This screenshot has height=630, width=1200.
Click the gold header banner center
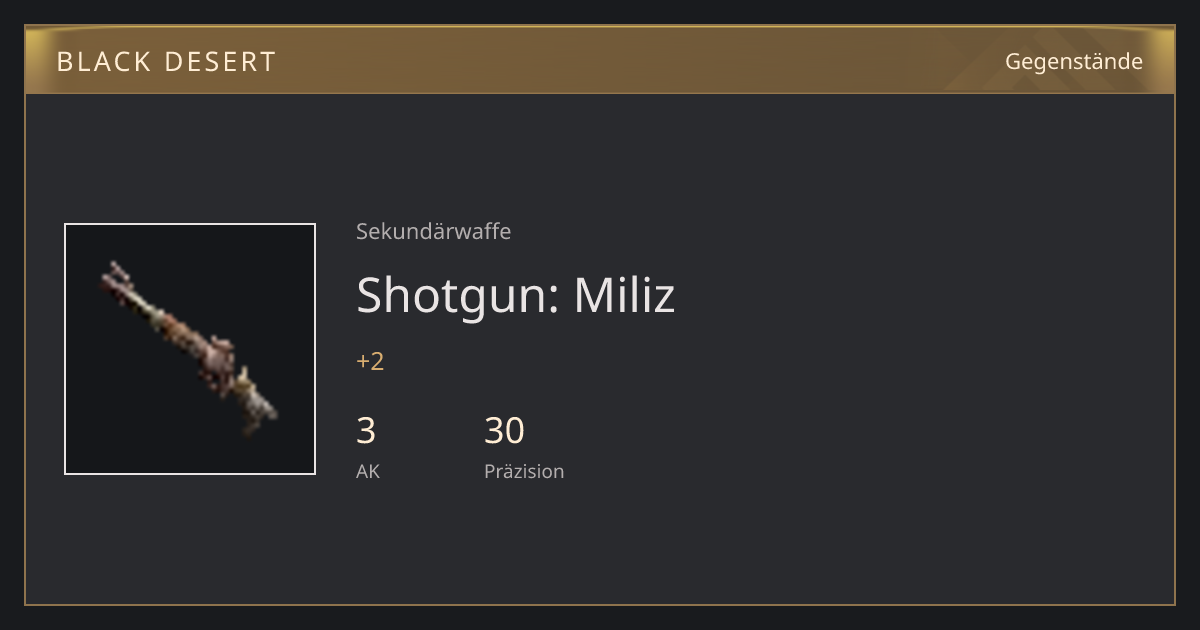tap(600, 60)
